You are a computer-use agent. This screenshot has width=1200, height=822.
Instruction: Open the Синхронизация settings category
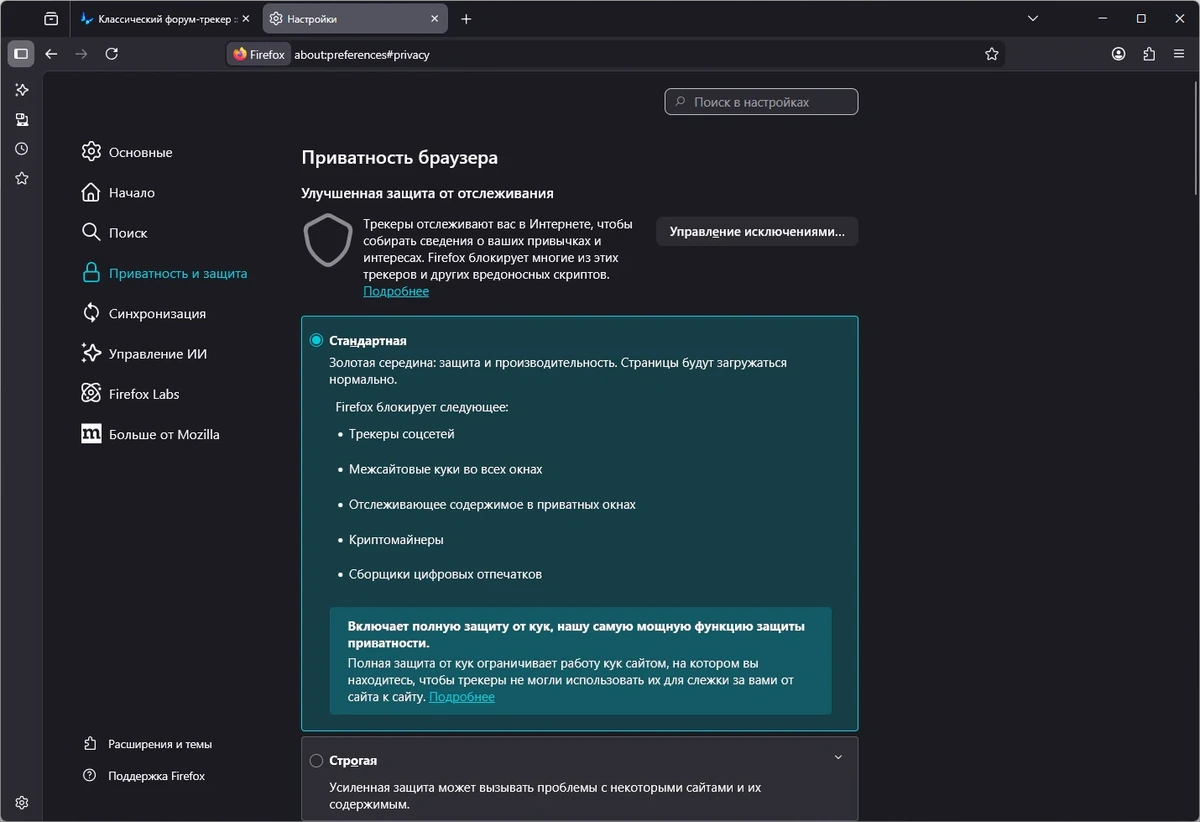(143, 313)
